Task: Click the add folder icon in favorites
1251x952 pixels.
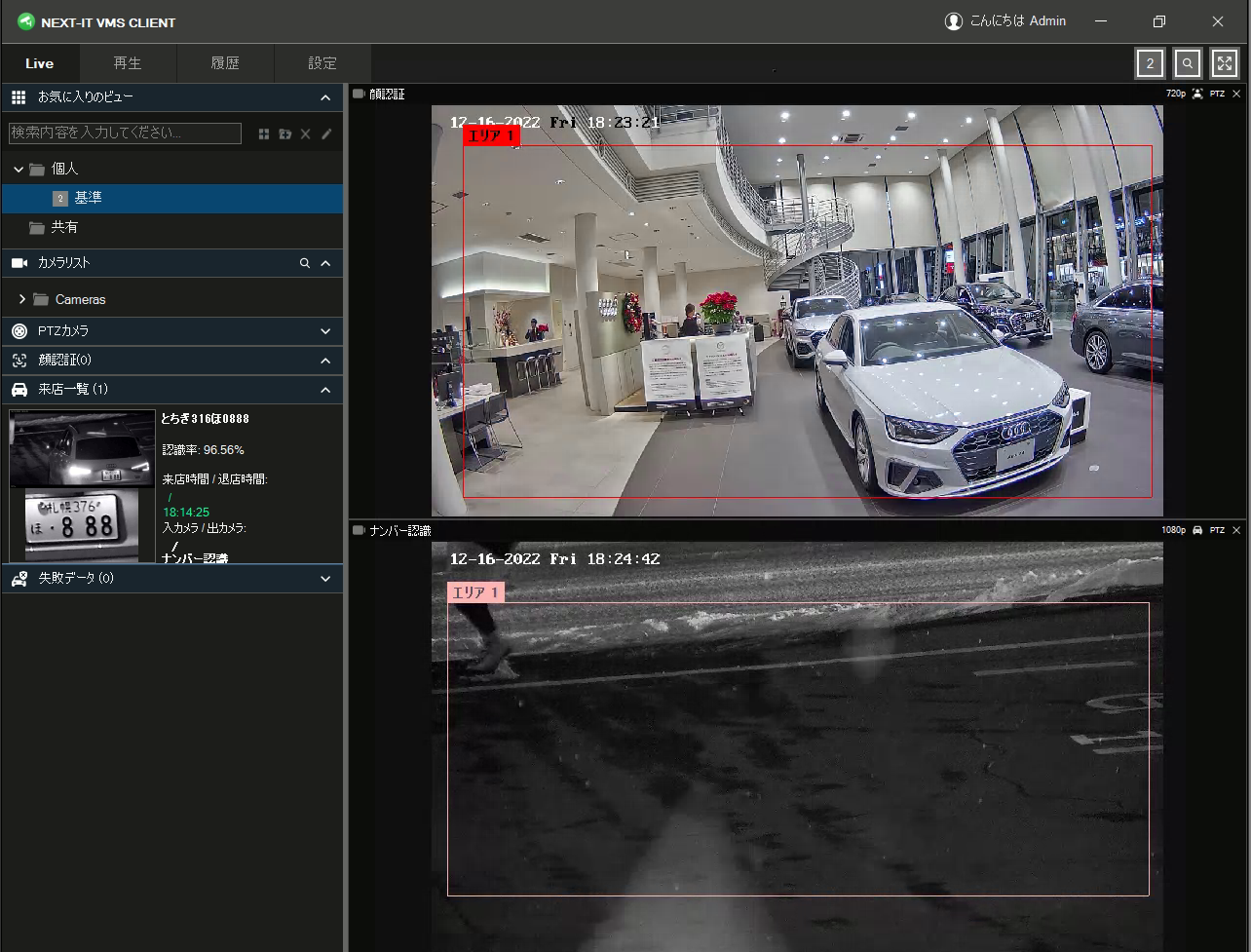Action: [x=284, y=133]
